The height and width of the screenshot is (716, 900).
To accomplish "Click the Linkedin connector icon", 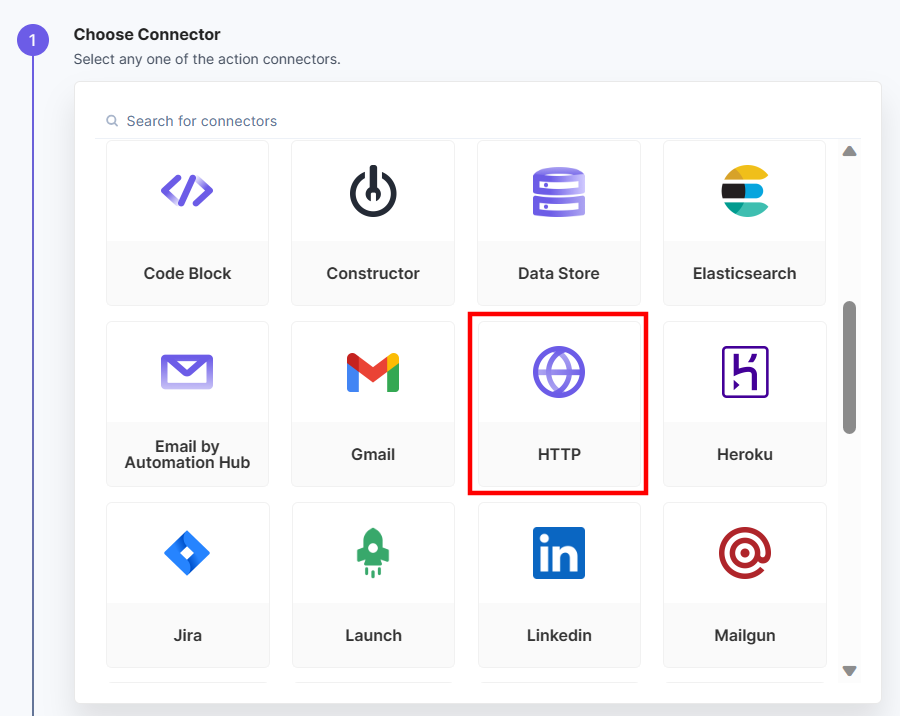I will click(x=558, y=553).
